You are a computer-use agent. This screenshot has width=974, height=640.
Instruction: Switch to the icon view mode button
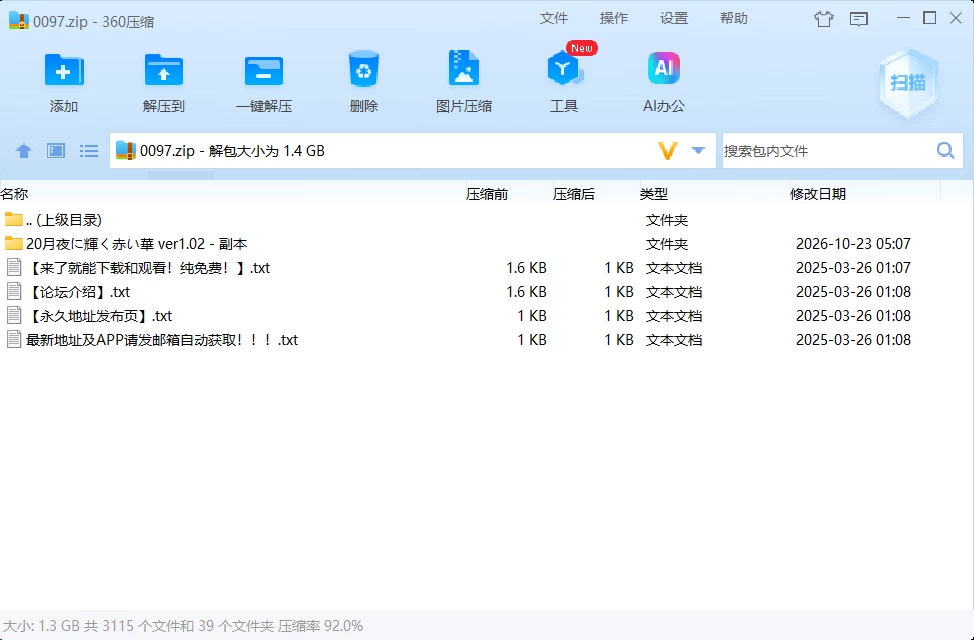[x=56, y=151]
